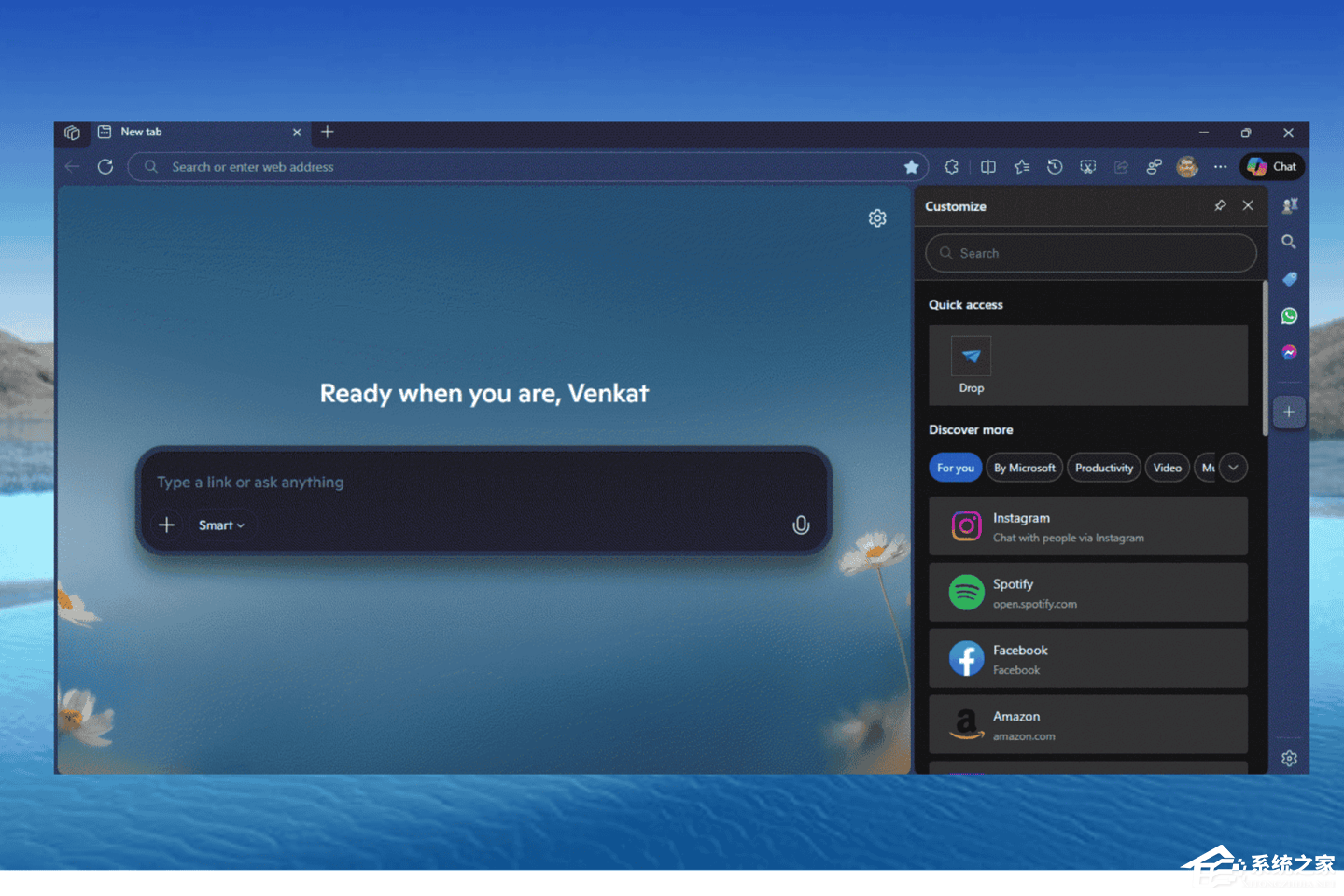Image resolution: width=1344 pixels, height=896 pixels.
Task: Expand more Discover categories chevron
Action: tap(1233, 468)
